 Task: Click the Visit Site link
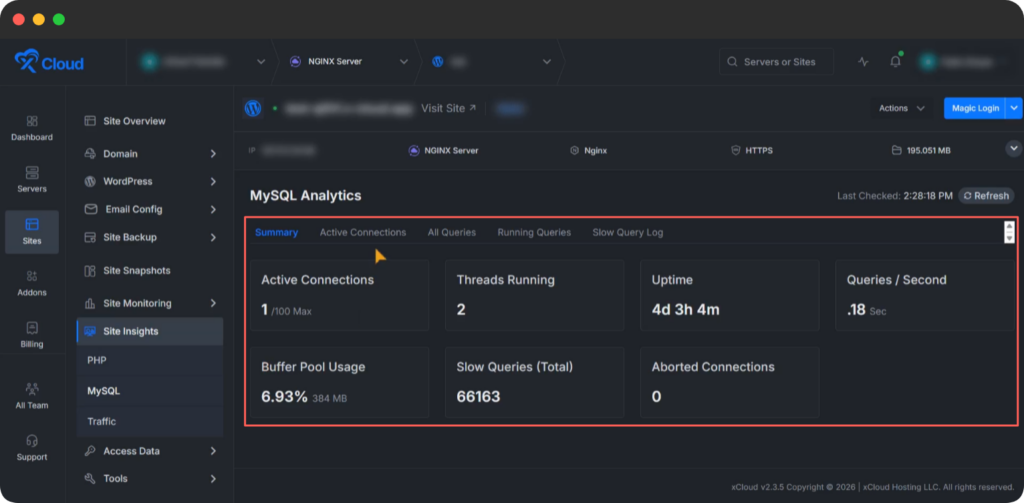(x=448, y=108)
